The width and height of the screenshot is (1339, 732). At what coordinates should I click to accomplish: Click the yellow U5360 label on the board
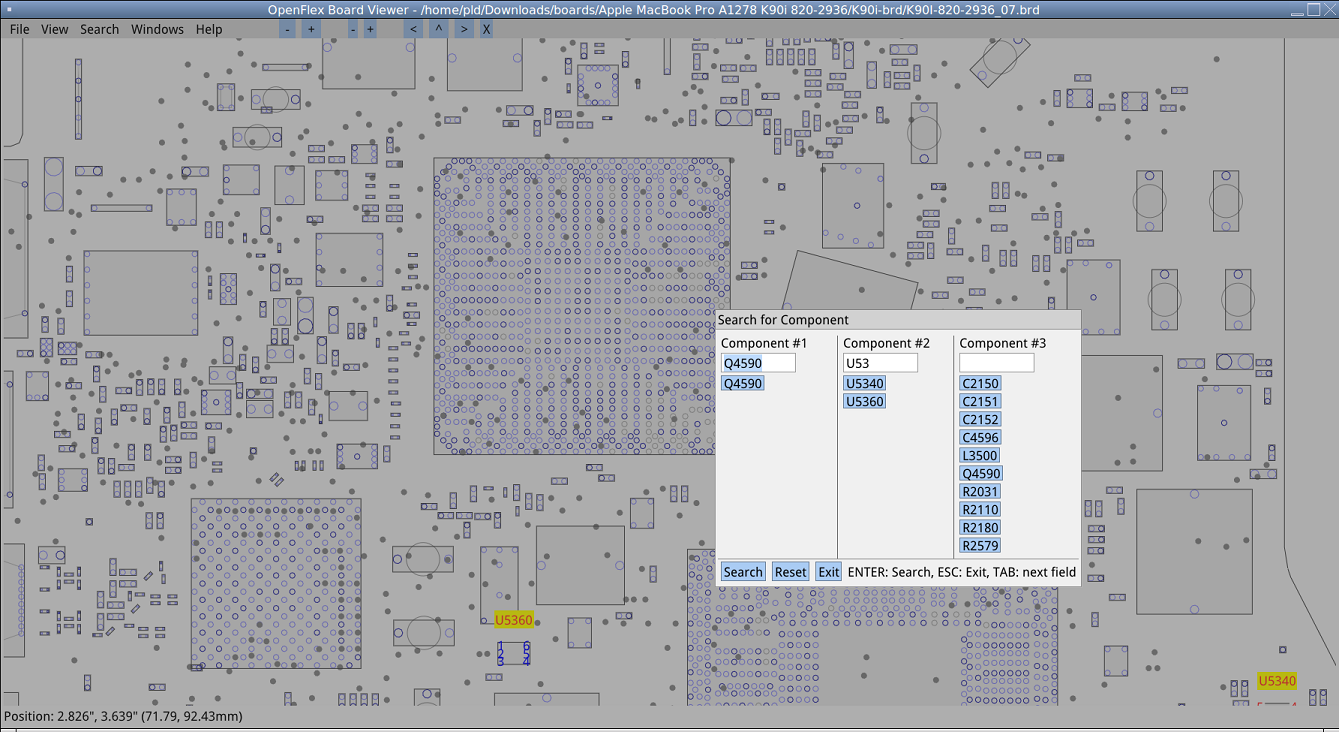click(x=514, y=621)
